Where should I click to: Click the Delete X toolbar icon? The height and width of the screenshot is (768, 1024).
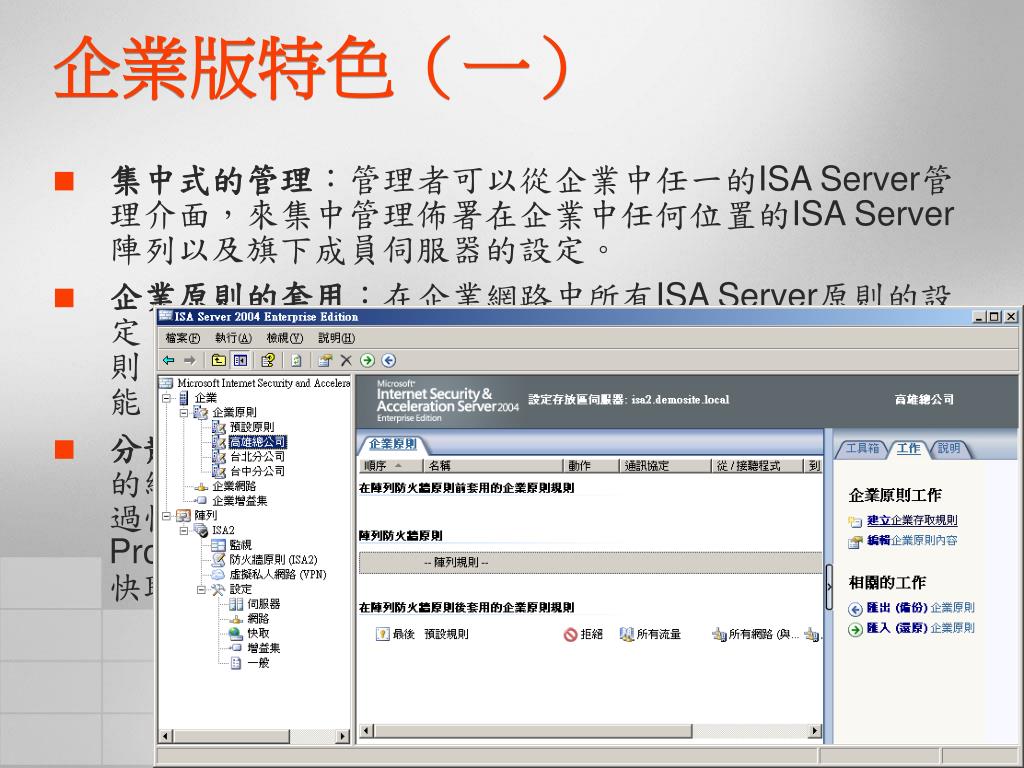pyautogui.click(x=346, y=360)
